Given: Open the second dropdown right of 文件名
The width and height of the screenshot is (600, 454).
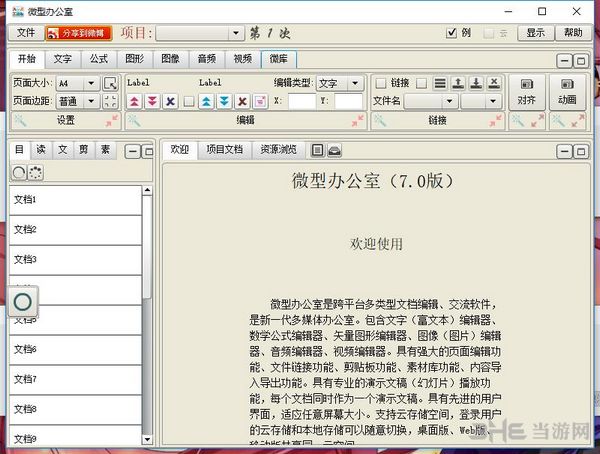Looking at the screenshot, I should pos(481,101).
